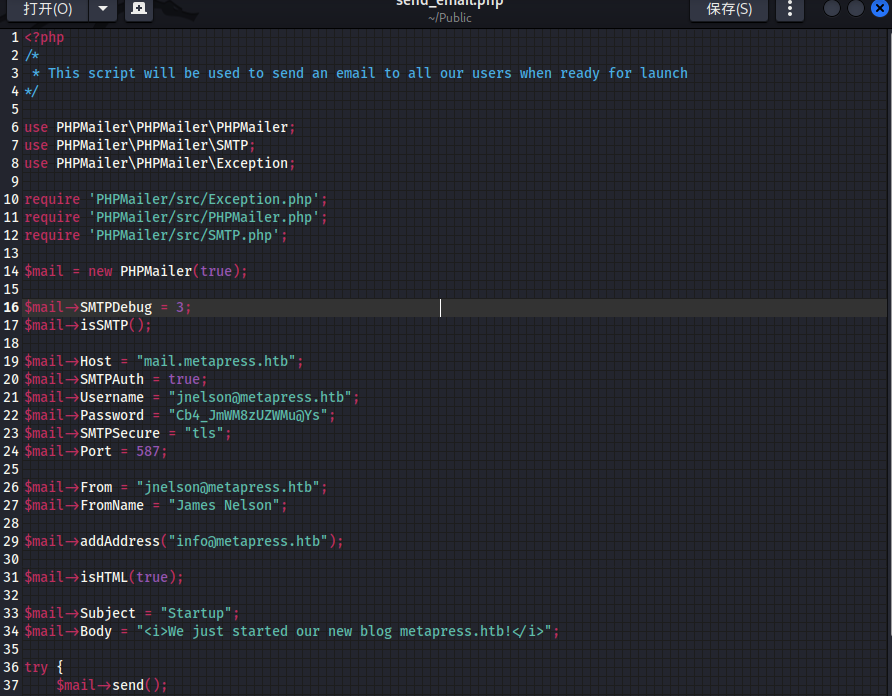This screenshot has width=892, height=696.
Task: Click the Username value 'jnelson@metapress.htb' on line 21
Action: click(260, 397)
